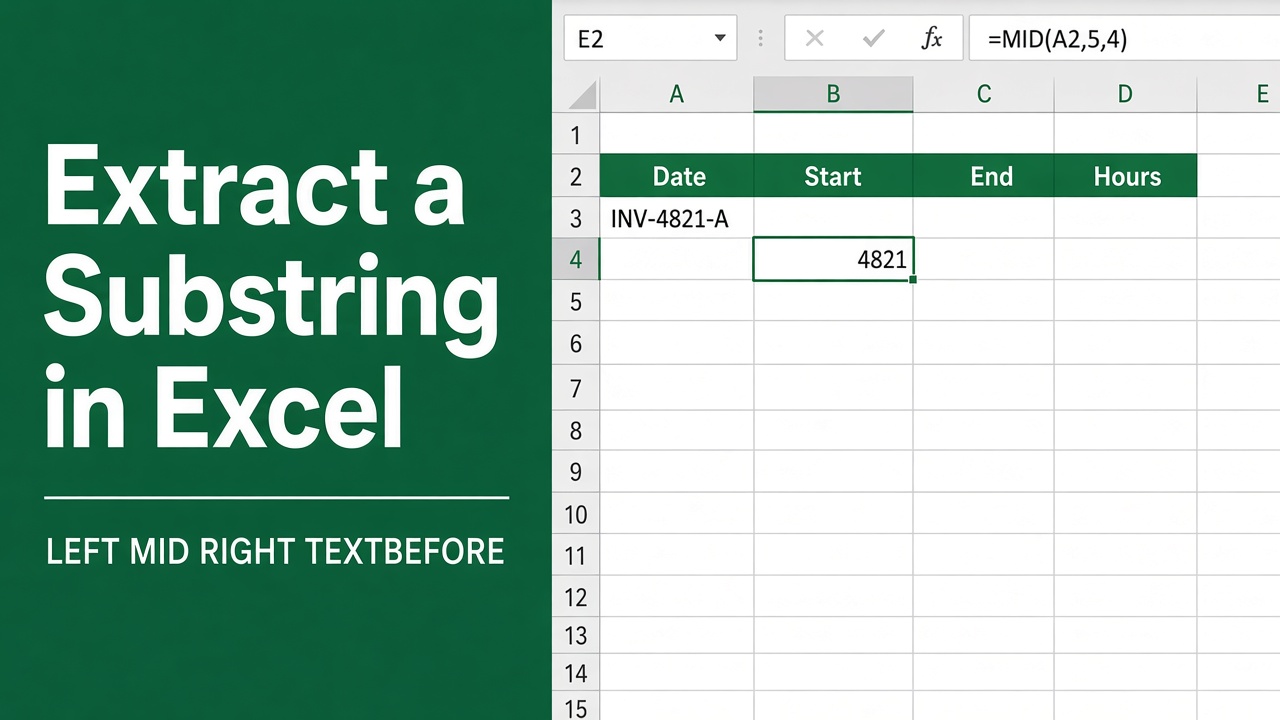The height and width of the screenshot is (720, 1280).
Task: Click the Start header cell
Action: (x=833, y=176)
